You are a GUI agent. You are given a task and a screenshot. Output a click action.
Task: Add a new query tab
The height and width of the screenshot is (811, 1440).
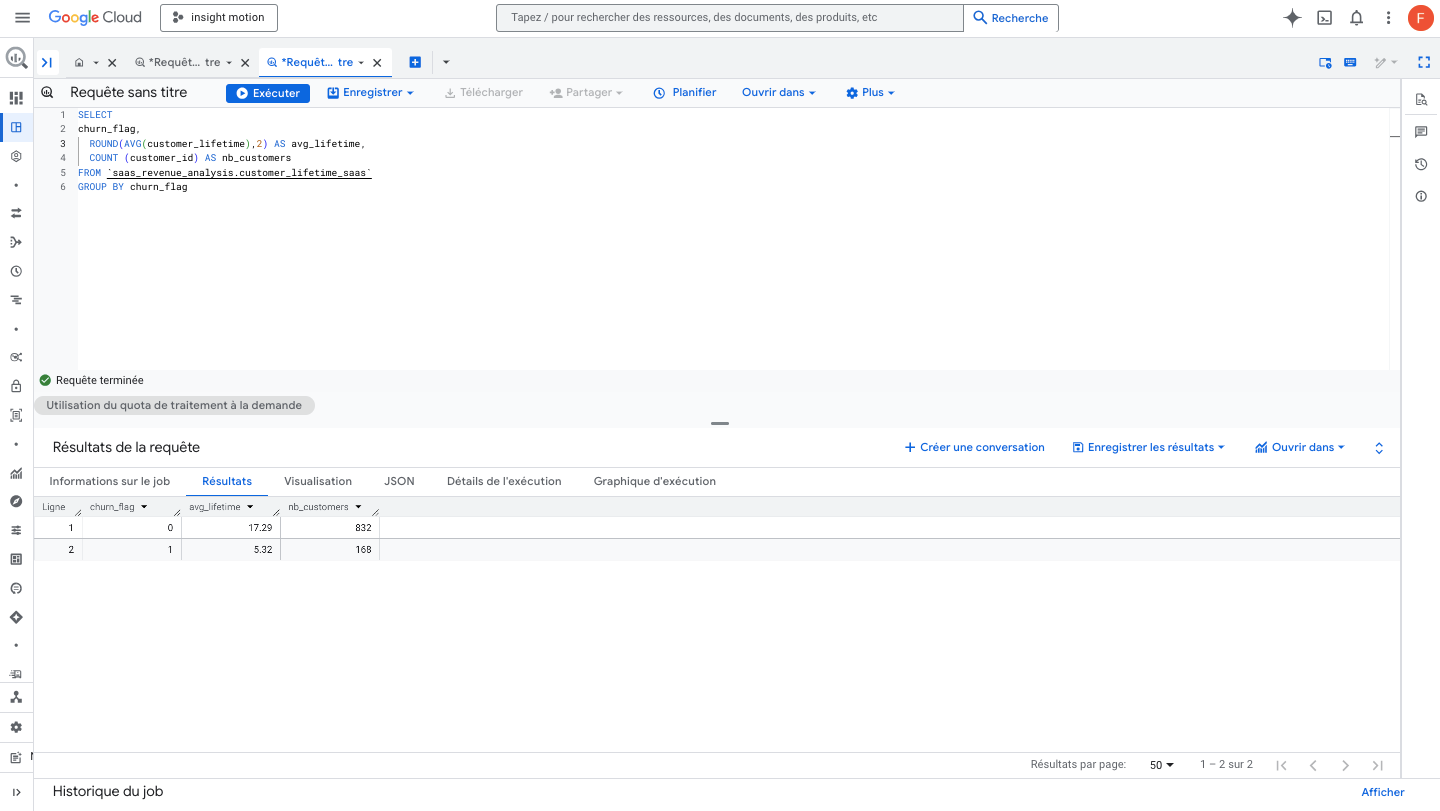tap(415, 62)
